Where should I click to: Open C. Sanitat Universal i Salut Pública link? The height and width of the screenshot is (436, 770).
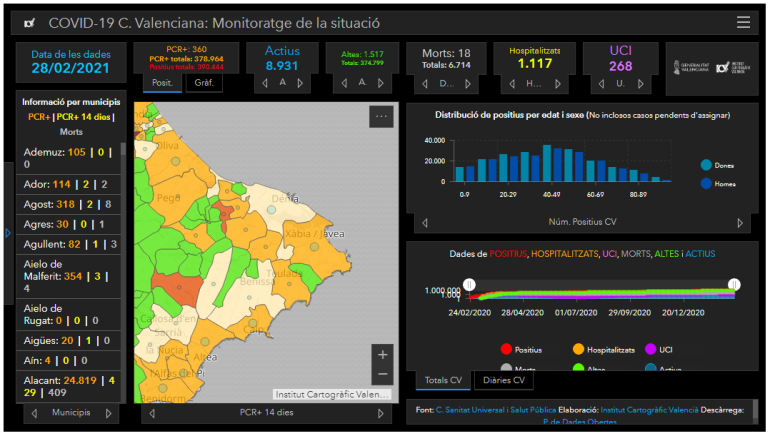tap(485, 410)
